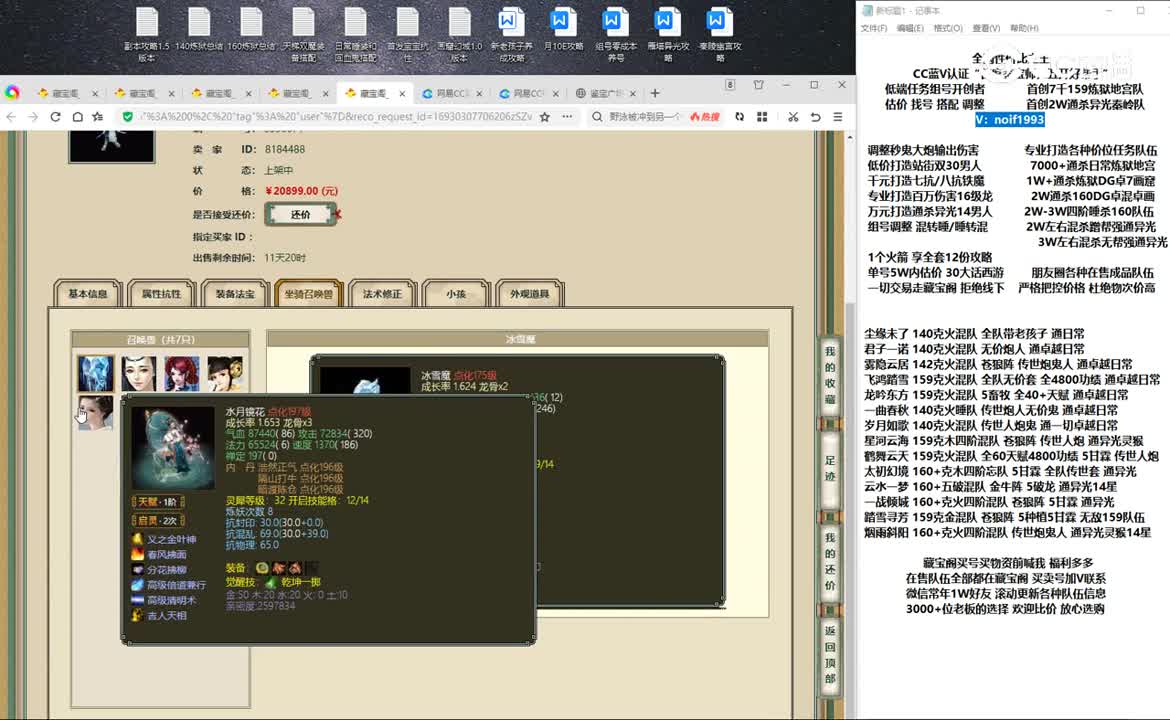Click the 高级清明术 skill icon
The width and height of the screenshot is (1170, 720).
tap(137, 600)
